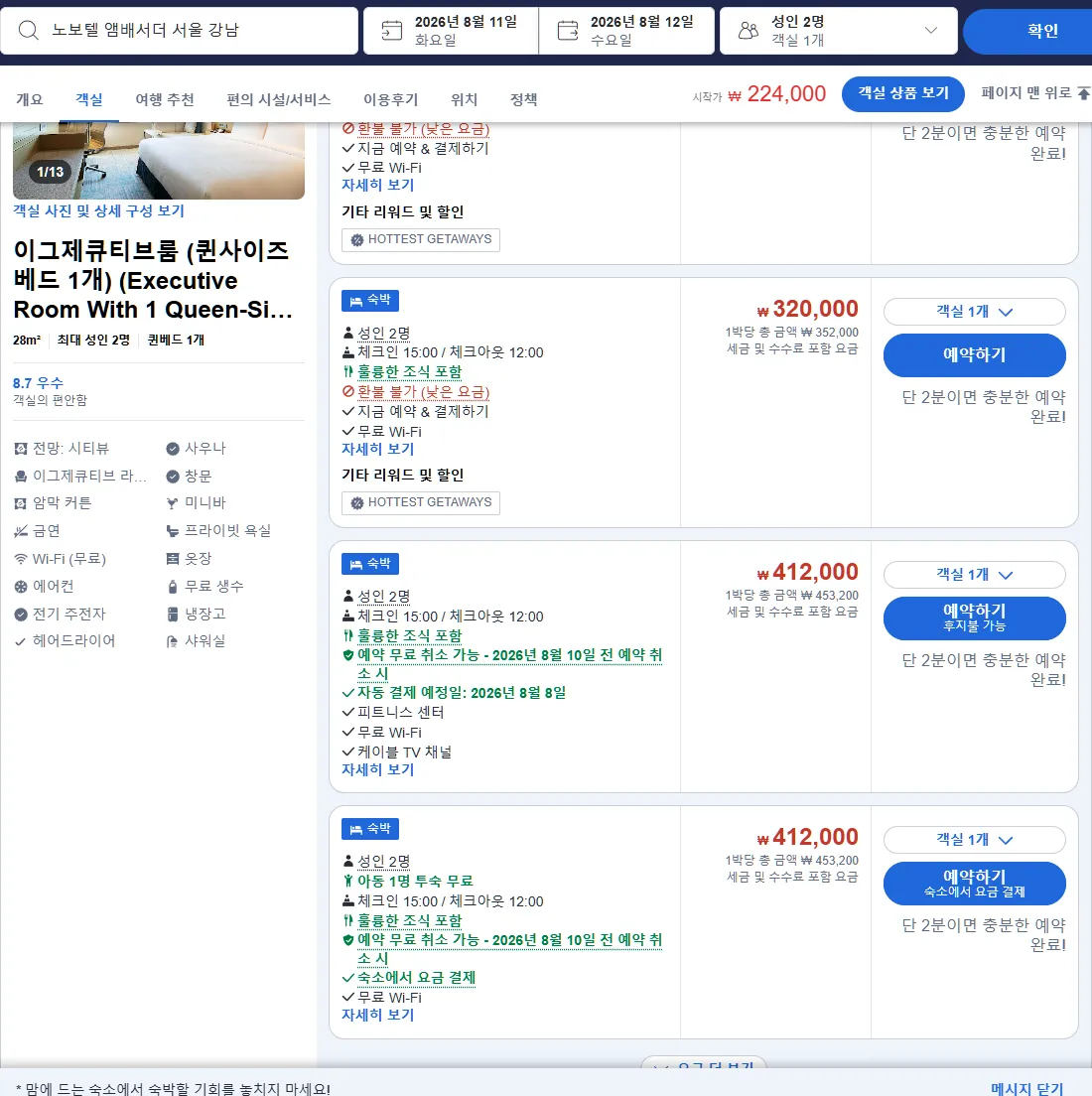Click the 객실 상품 보기 button
The image size is (1092, 1096).
tap(902, 93)
